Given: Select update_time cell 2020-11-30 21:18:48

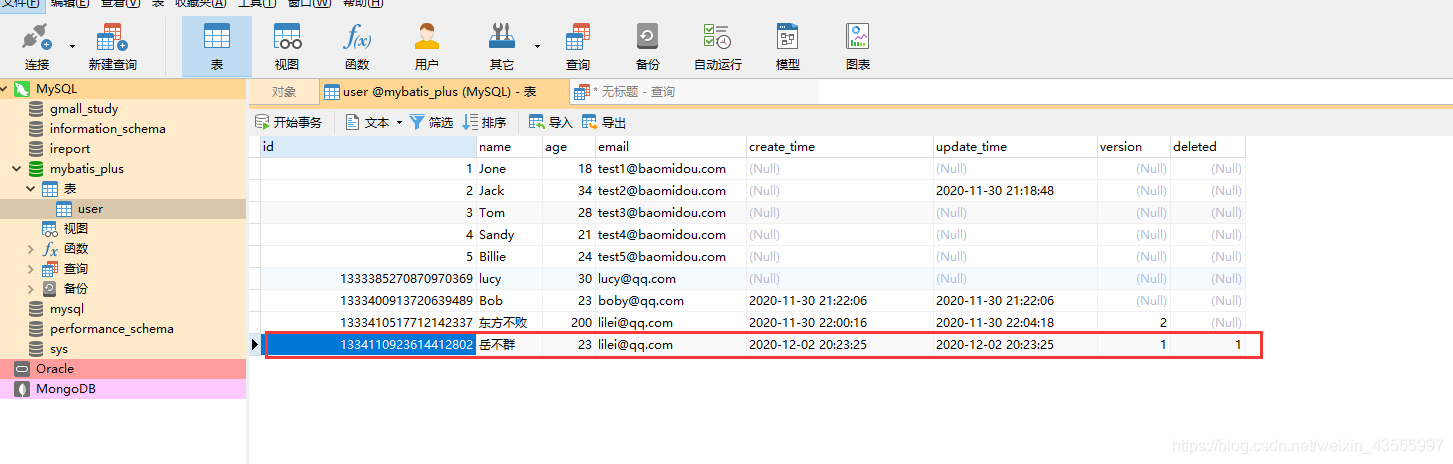Looking at the screenshot, I should (1016, 191).
